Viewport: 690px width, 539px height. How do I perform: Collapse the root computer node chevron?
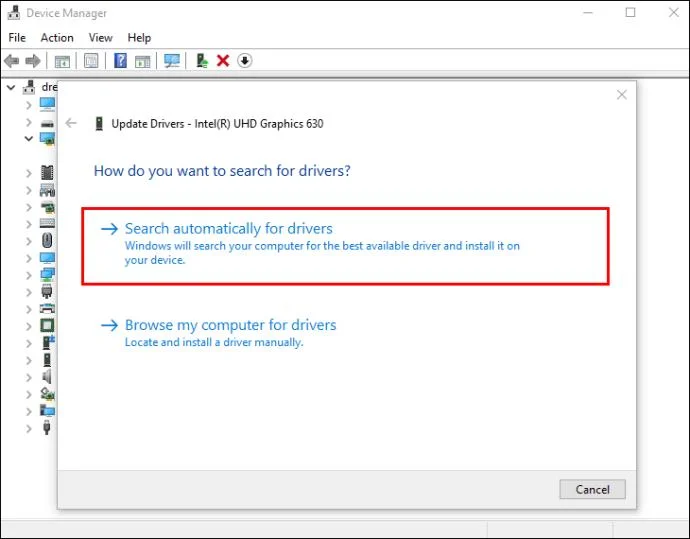point(11,88)
